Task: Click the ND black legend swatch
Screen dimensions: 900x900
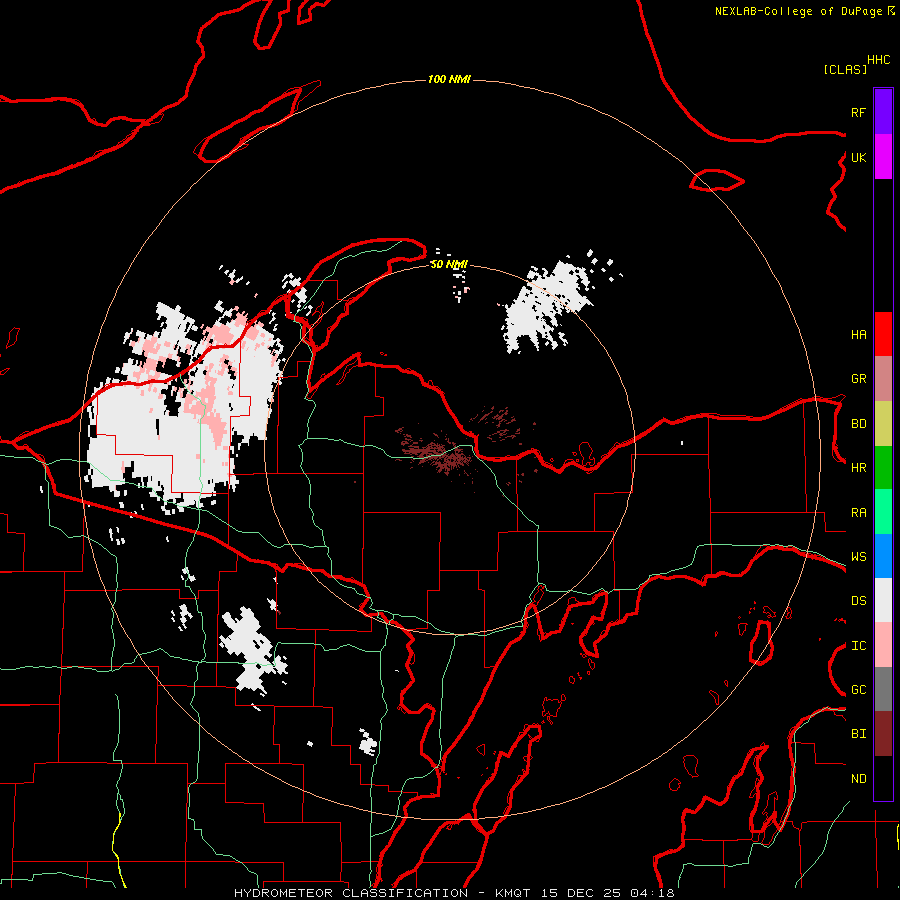Action: tap(883, 778)
